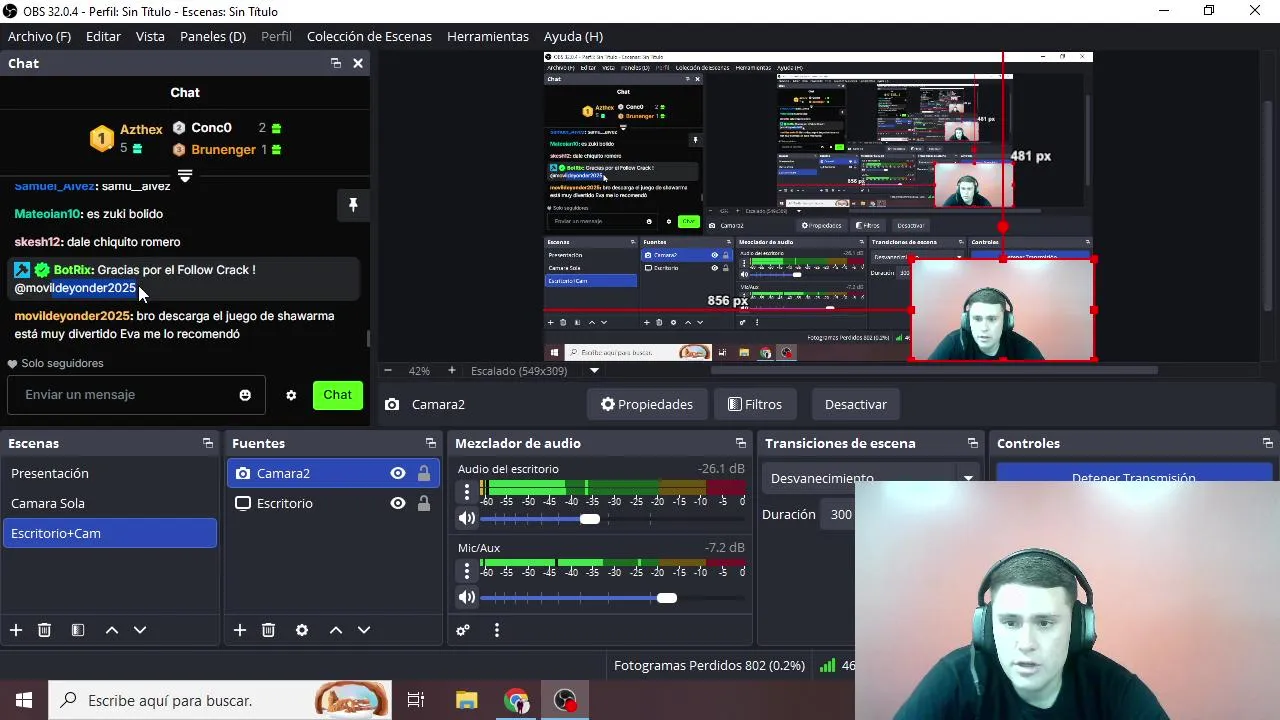The width and height of the screenshot is (1280, 720).
Task: Open Colección de Escenas menu
Action: (x=369, y=36)
